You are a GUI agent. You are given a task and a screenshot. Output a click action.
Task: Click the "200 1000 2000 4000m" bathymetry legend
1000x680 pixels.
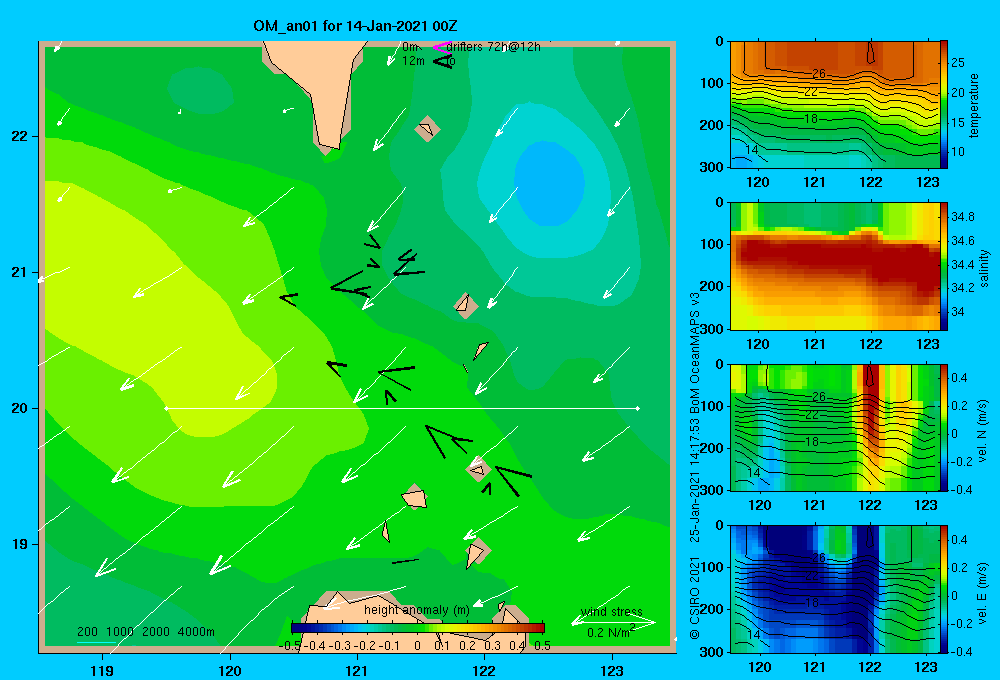pyautogui.click(x=146, y=632)
